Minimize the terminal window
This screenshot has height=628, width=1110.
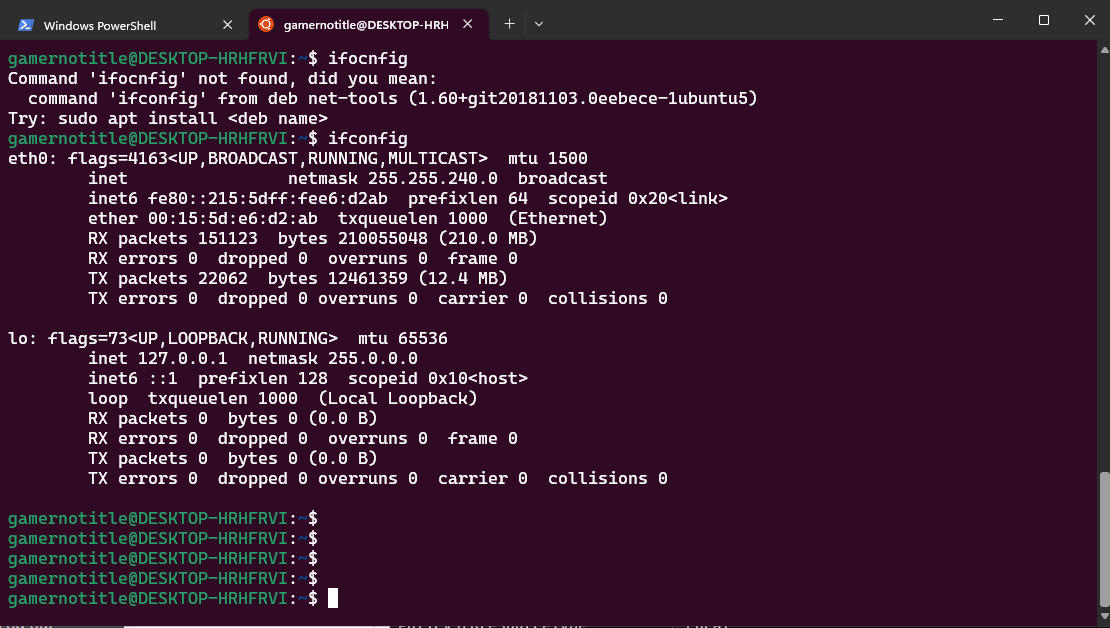[x=997, y=20]
